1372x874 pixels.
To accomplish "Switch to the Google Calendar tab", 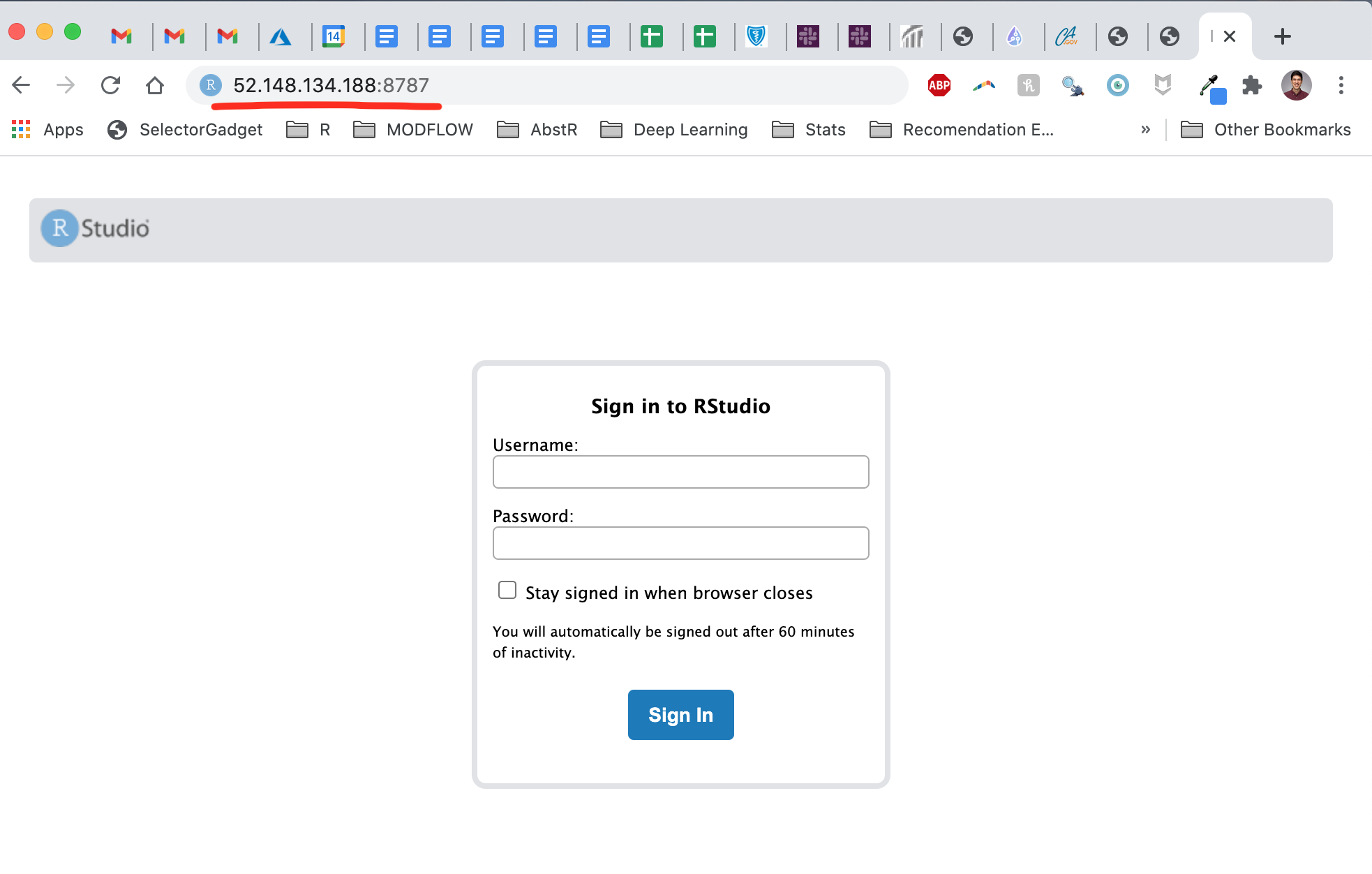I will (334, 36).
